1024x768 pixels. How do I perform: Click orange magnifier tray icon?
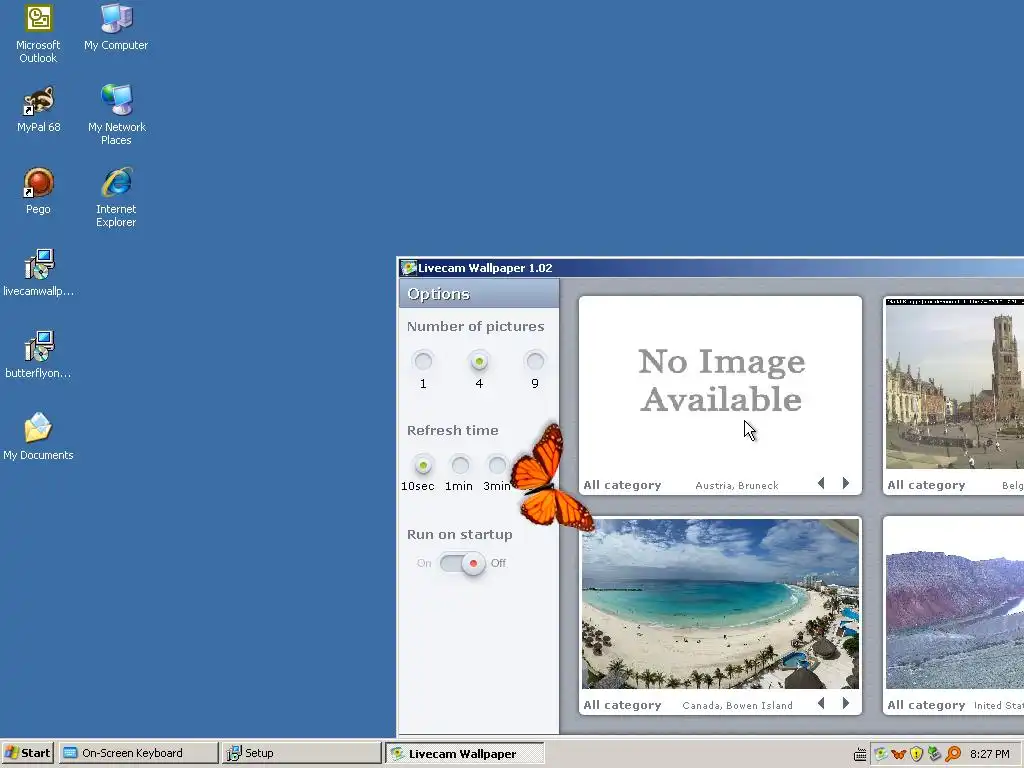tap(953, 754)
